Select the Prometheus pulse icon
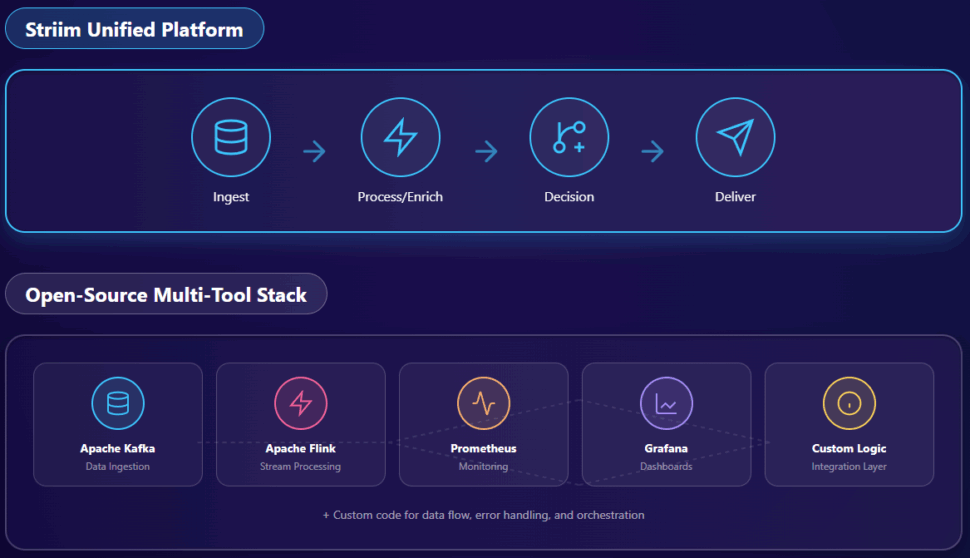This screenshot has width=970, height=558. pos(484,403)
